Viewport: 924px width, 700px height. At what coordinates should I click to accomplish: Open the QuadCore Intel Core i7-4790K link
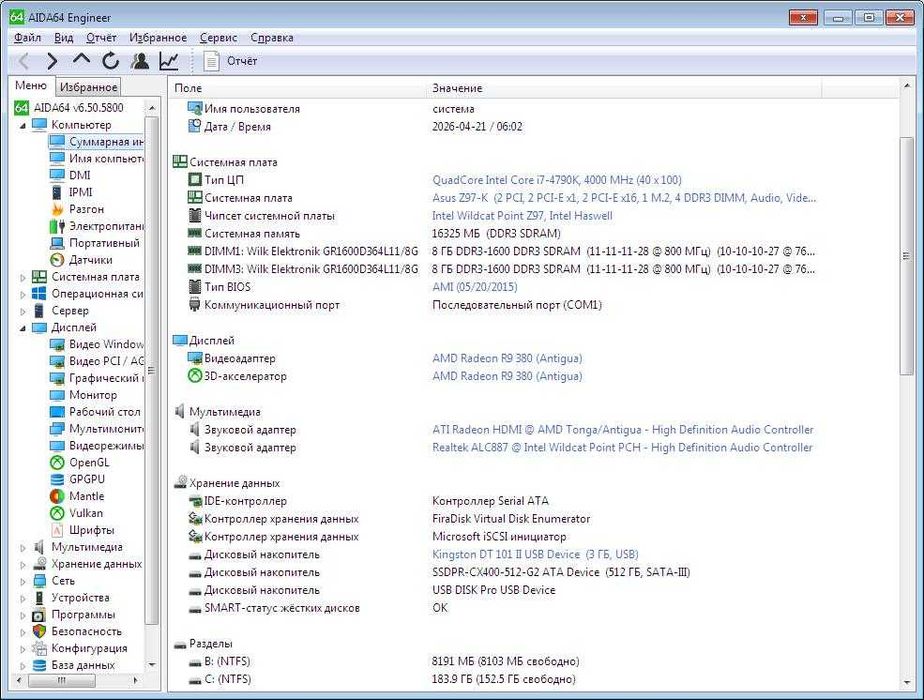coord(556,180)
